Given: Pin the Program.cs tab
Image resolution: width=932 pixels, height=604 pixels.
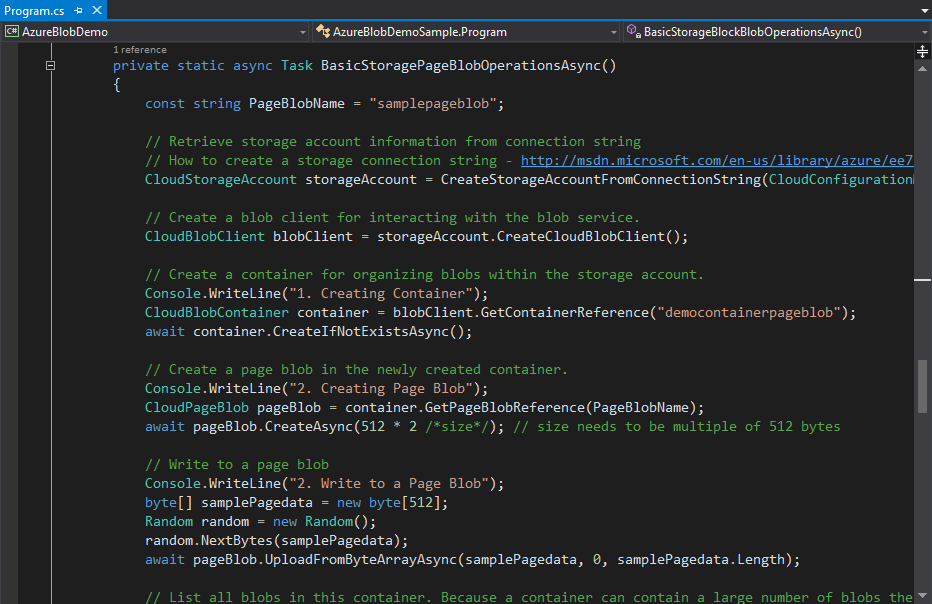Looking at the screenshot, I should 78,10.
